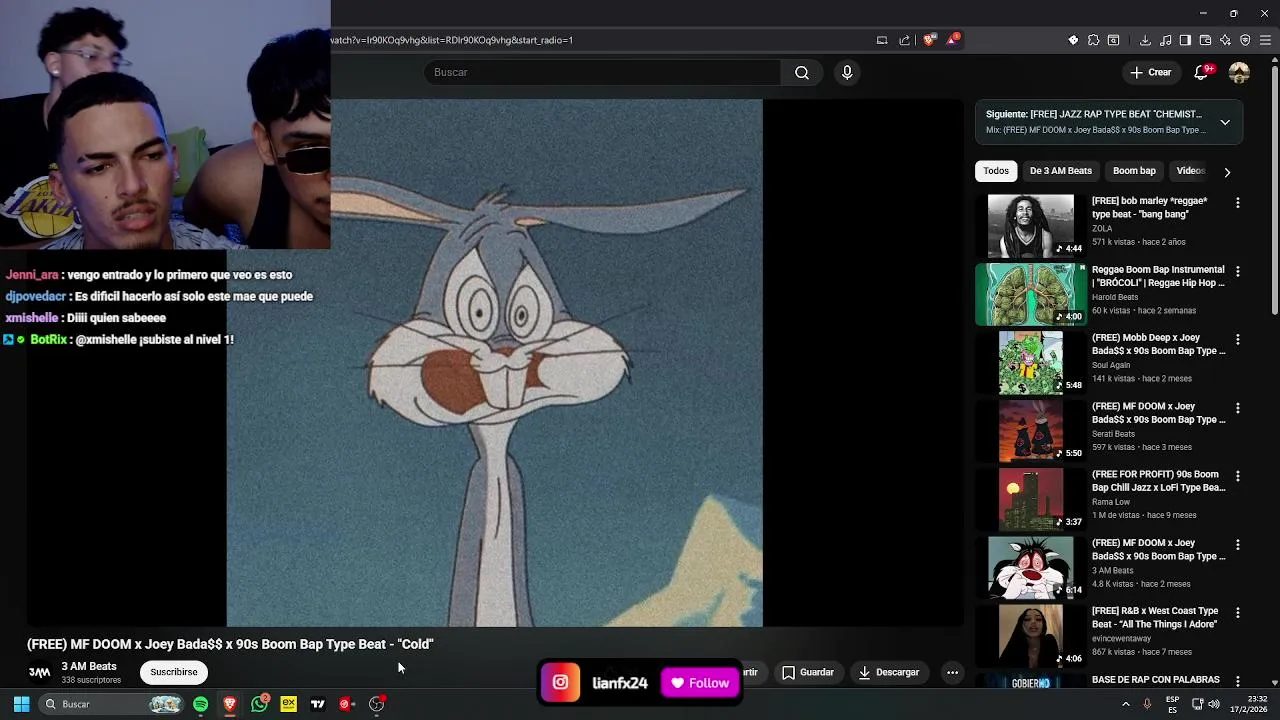The width and height of the screenshot is (1280, 720).
Task: Click the Instagram icon in overlay banner
Action: (x=560, y=683)
